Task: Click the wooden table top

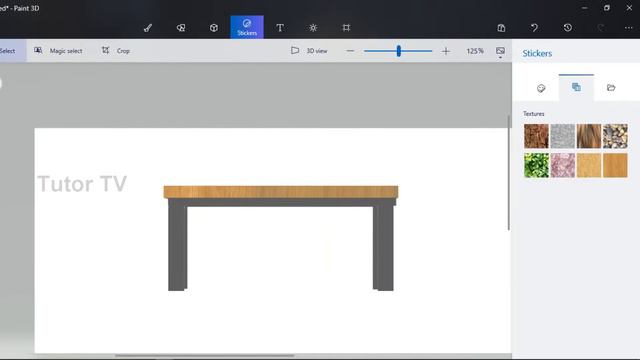Action: [281, 192]
